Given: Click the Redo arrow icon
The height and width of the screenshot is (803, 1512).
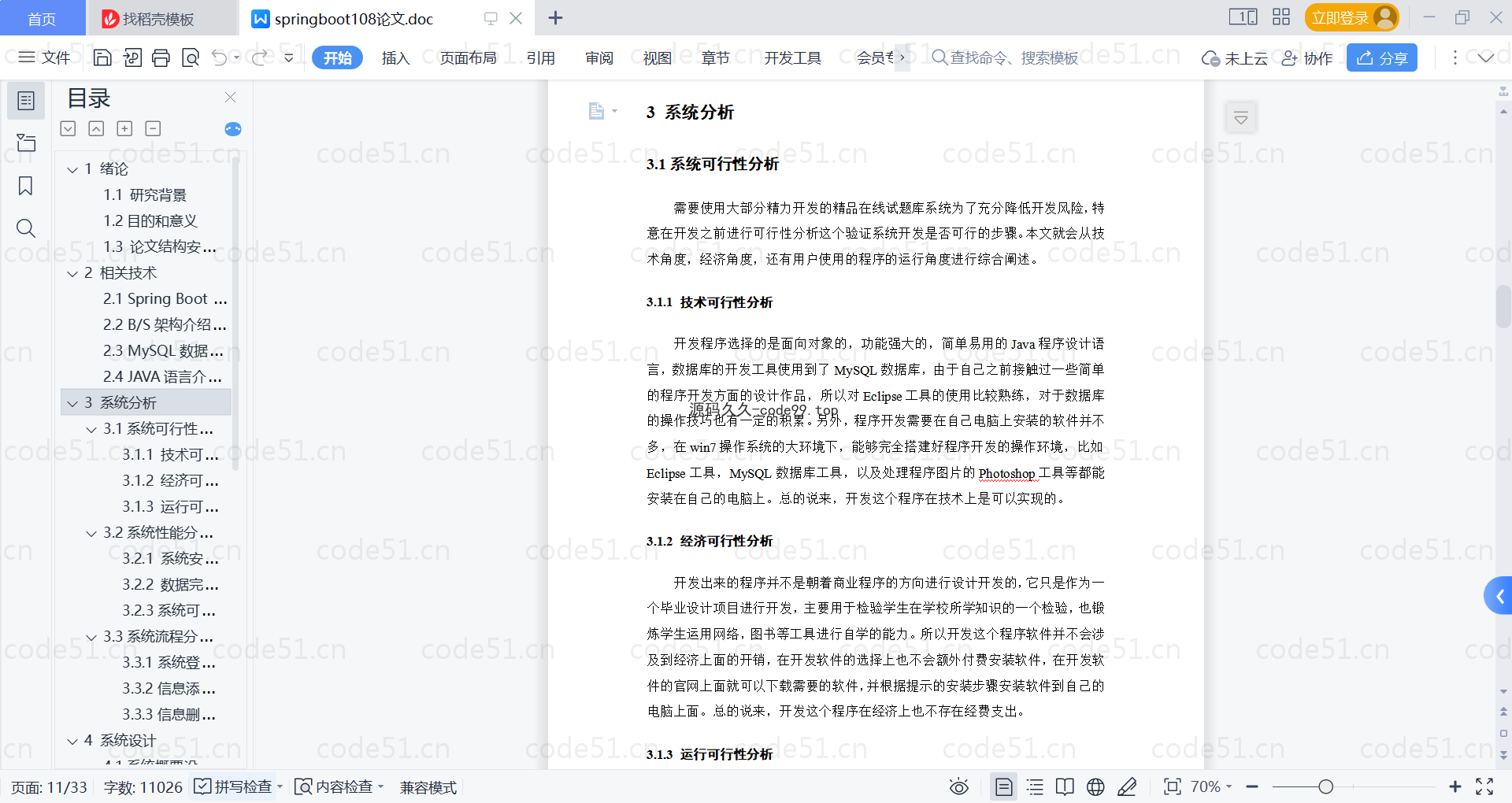Looking at the screenshot, I should 259,57.
